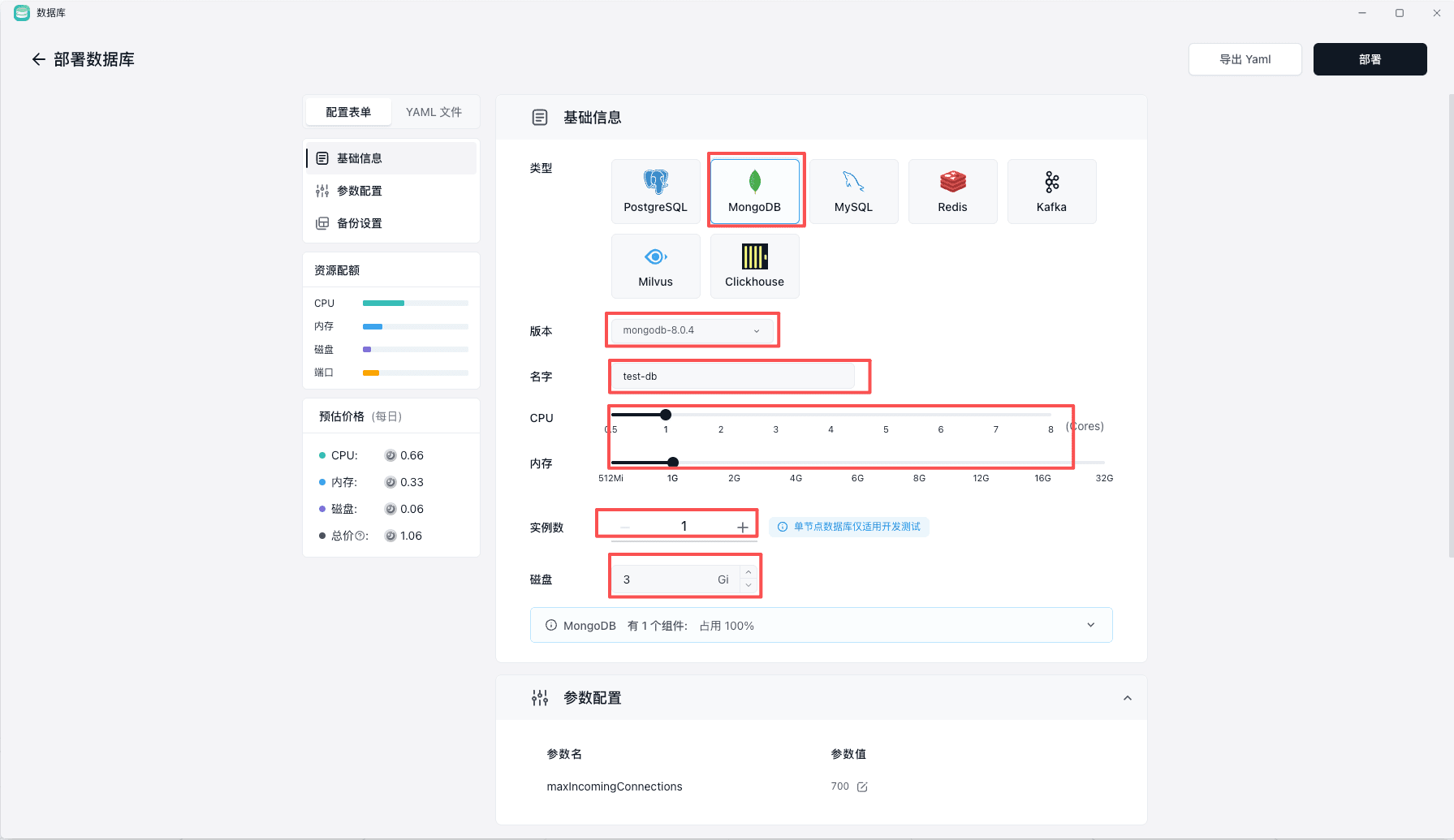
Task: Click the 基础信息 section header icon
Action: point(540,118)
